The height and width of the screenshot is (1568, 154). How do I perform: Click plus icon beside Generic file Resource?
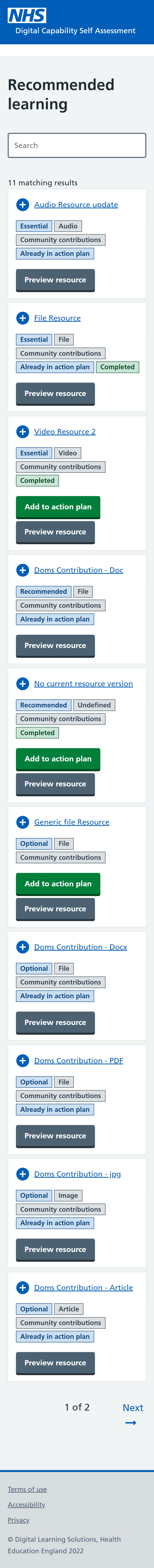coord(23,822)
